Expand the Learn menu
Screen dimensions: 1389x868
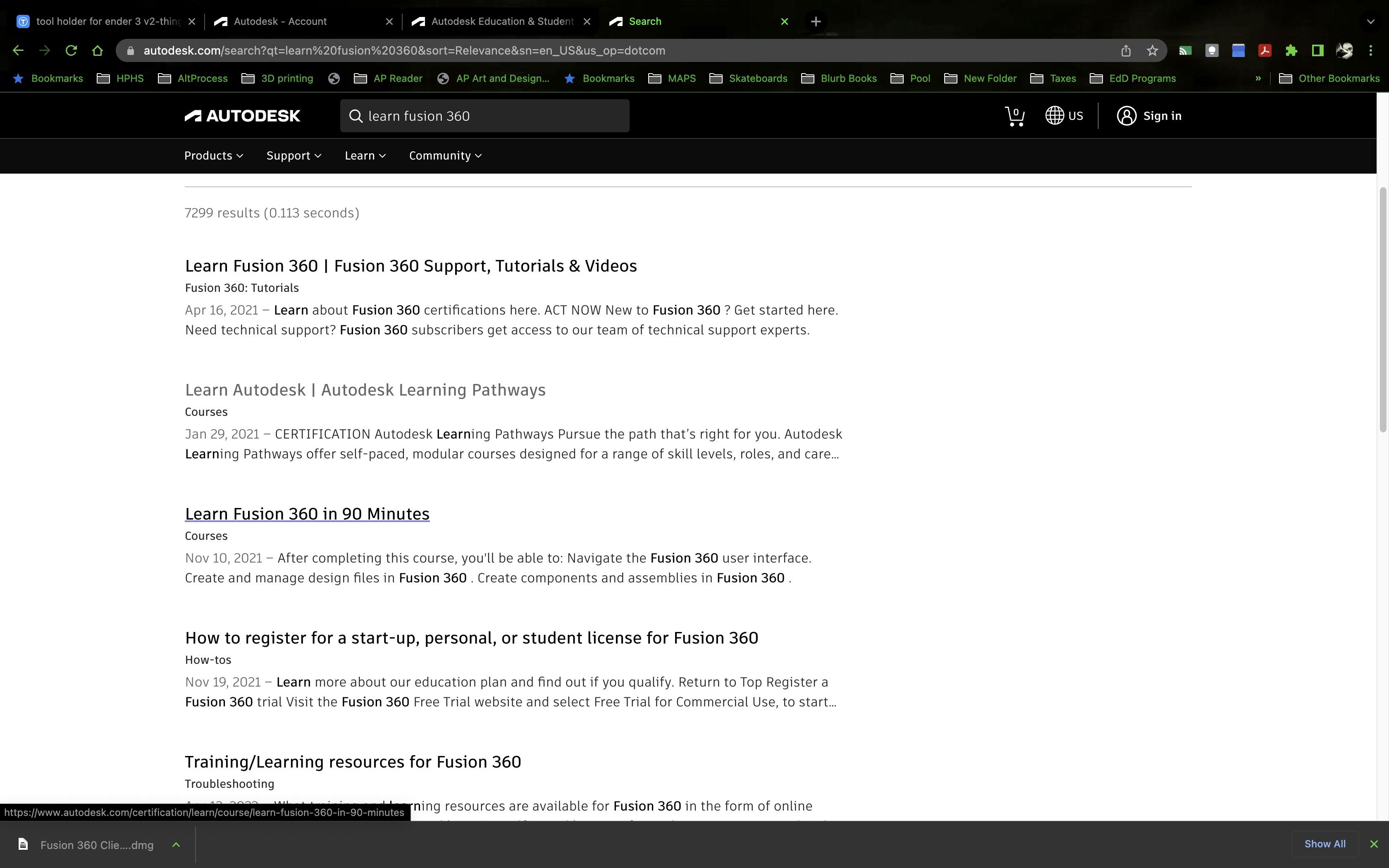pyautogui.click(x=365, y=155)
